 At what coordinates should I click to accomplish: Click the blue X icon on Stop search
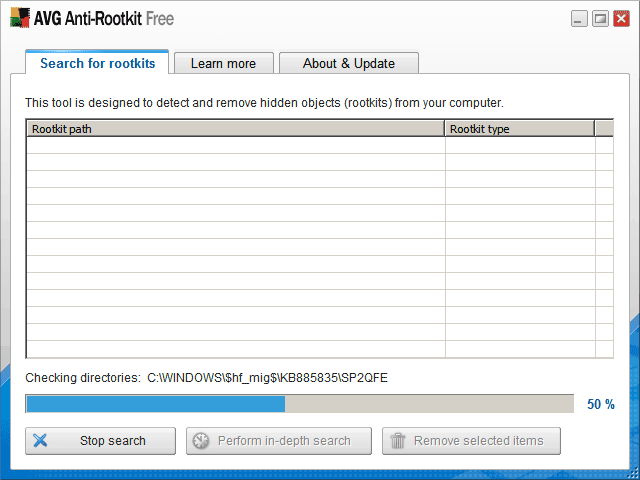tap(40, 441)
